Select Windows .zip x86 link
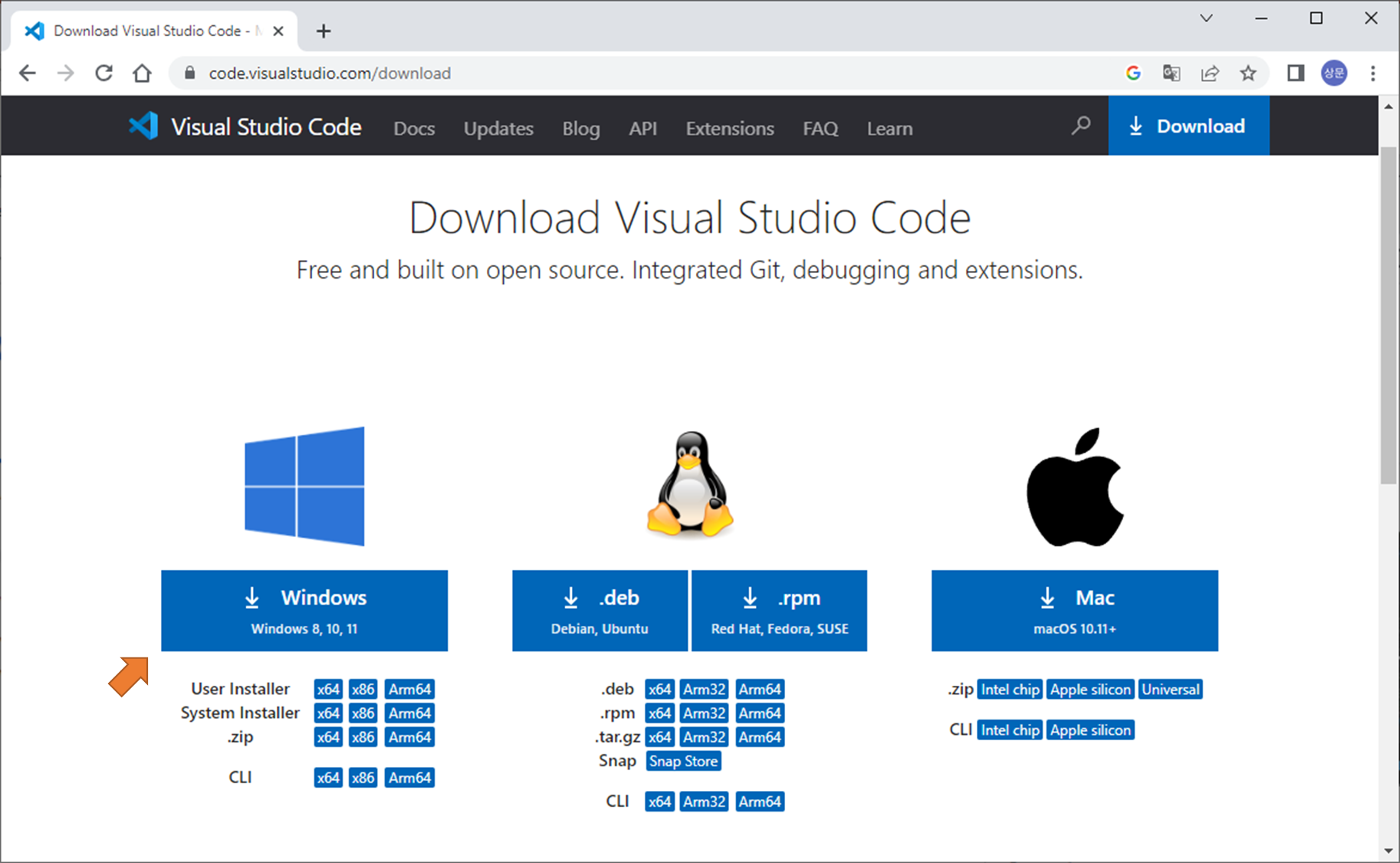 363,736
